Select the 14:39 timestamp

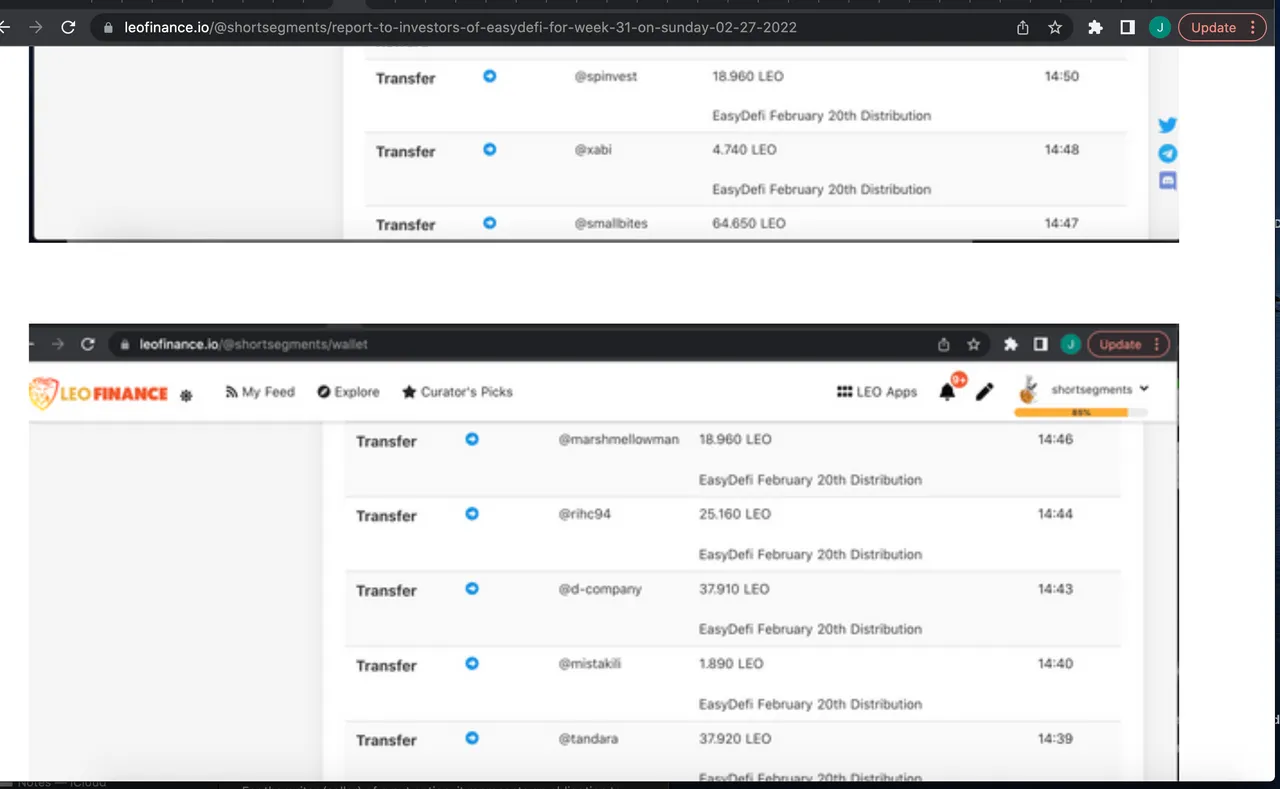click(x=1055, y=739)
